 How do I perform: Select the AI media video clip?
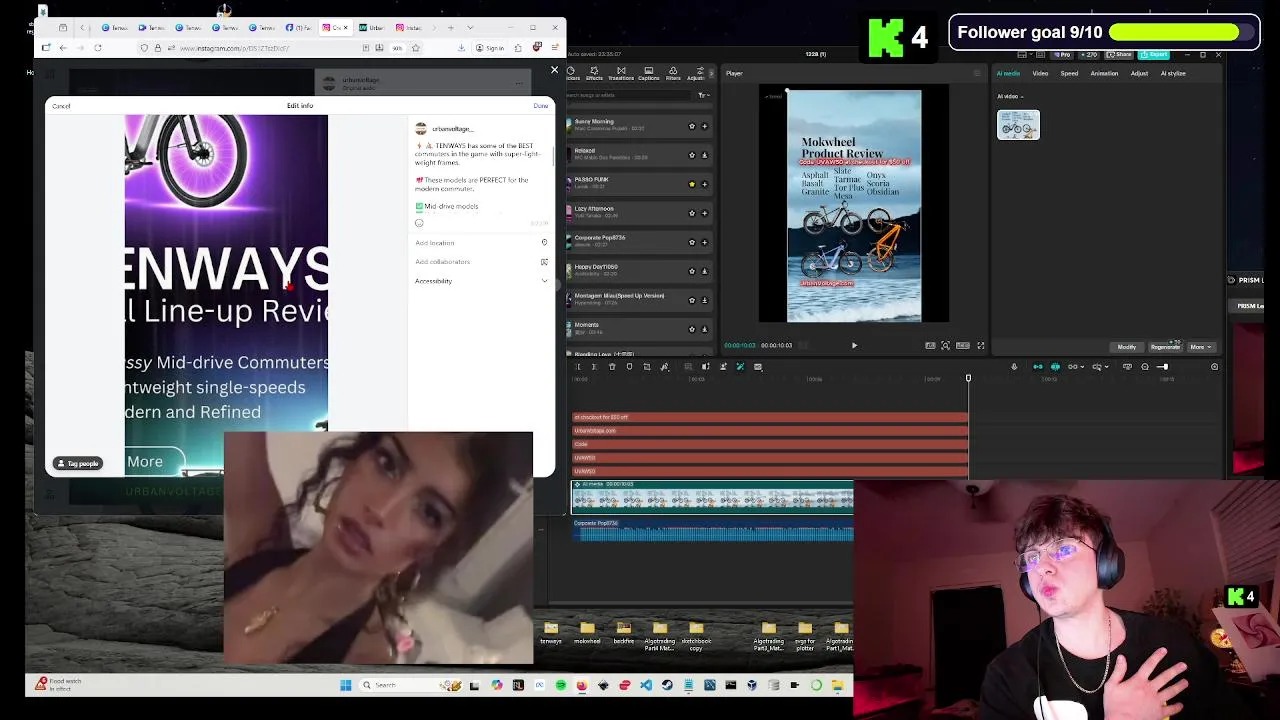(712, 498)
